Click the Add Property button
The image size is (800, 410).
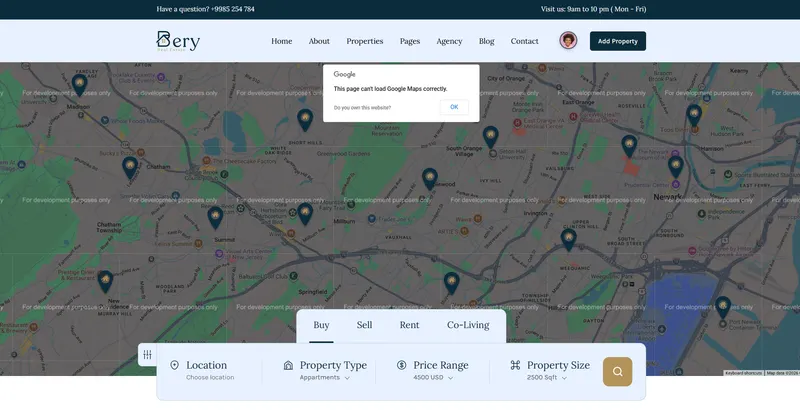pos(618,41)
